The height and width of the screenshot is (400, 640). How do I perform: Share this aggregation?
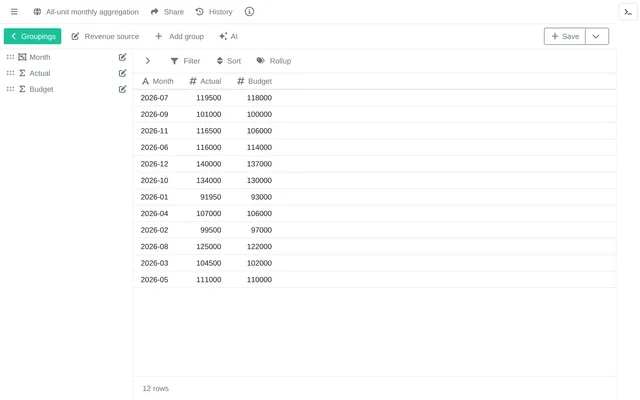(167, 12)
